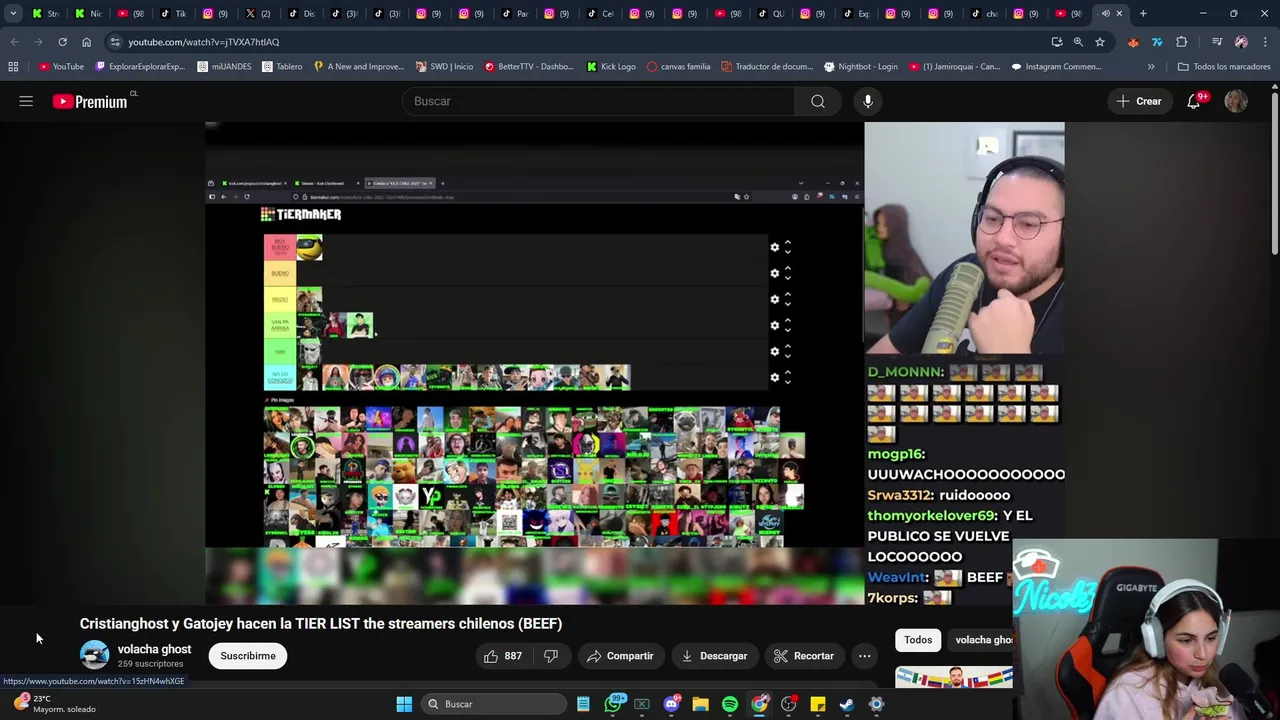Open the Tablero bookmark
This screenshot has height=720, width=1280.
click(x=282, y=67)
